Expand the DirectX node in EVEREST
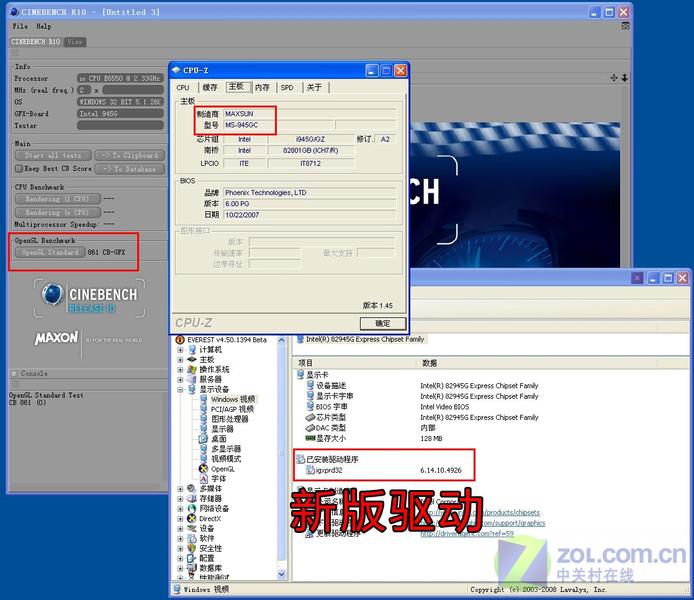This screenshot has height=600, width=694. [180, 519]
